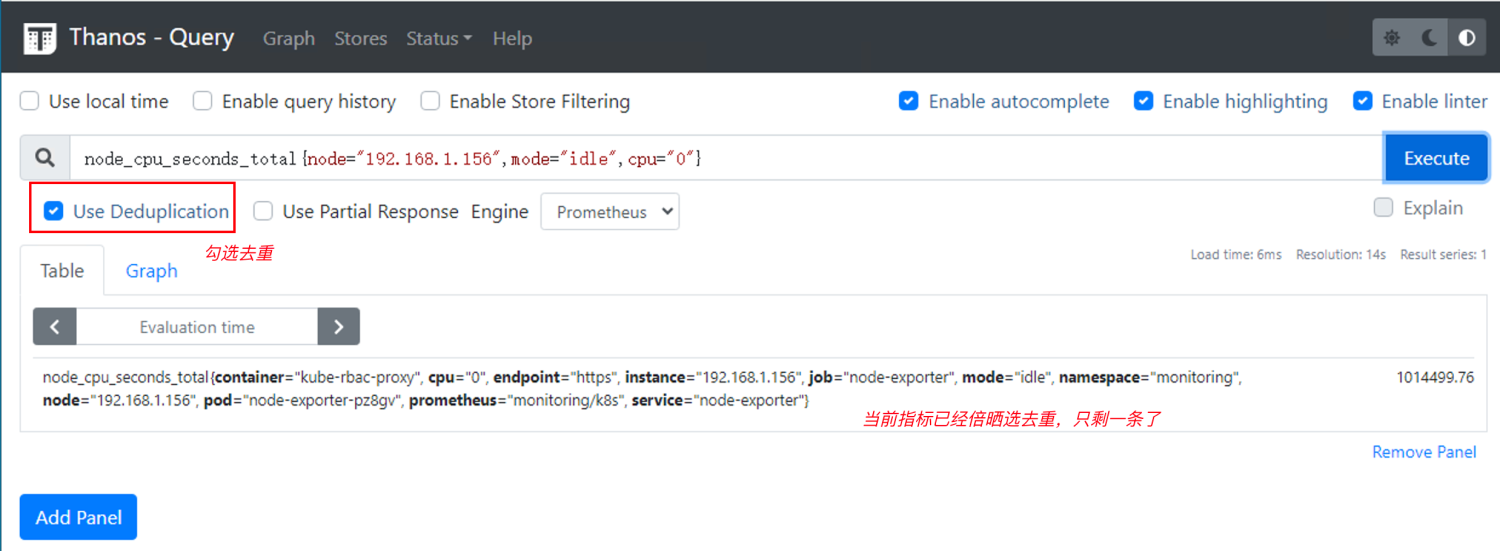Disable the Use Deduplication checkbox
The image size is (1500, 551).
[54, 211]
